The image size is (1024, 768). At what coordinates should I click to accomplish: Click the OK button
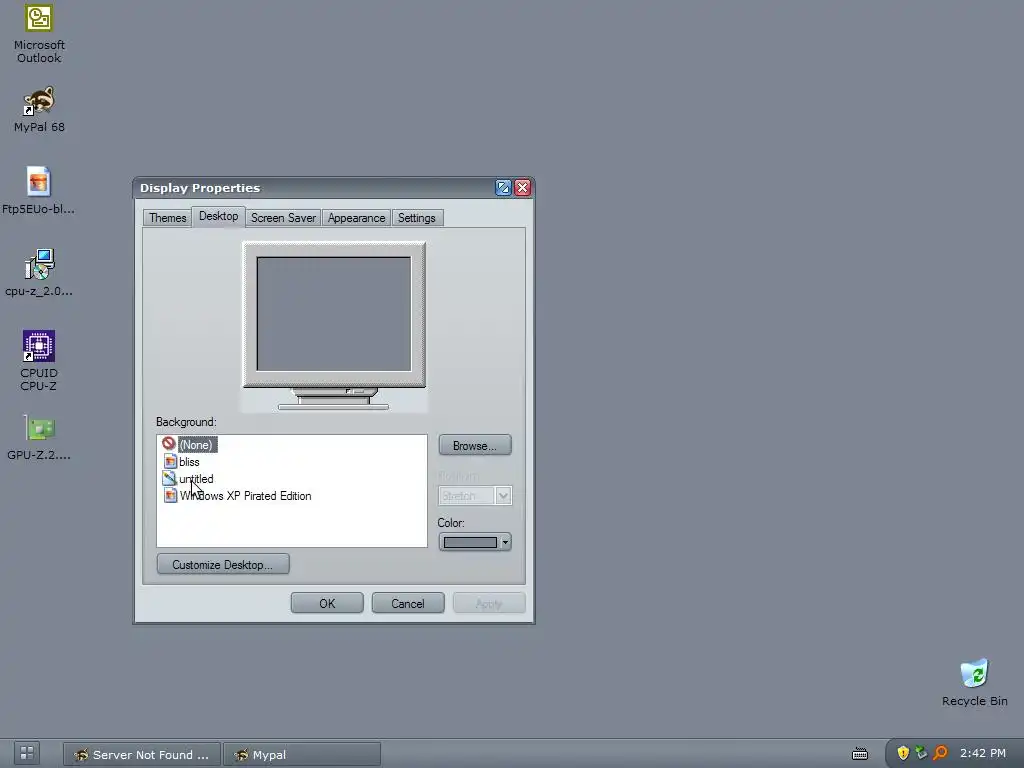[x=327, y=603]
